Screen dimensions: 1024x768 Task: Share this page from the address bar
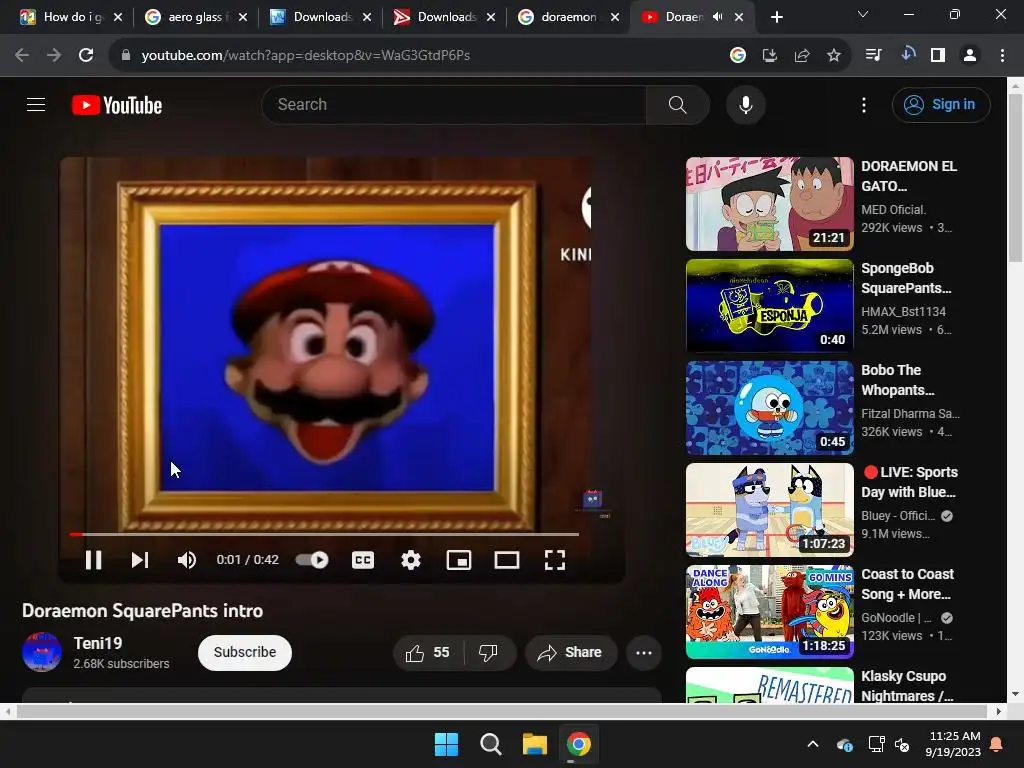802,55
